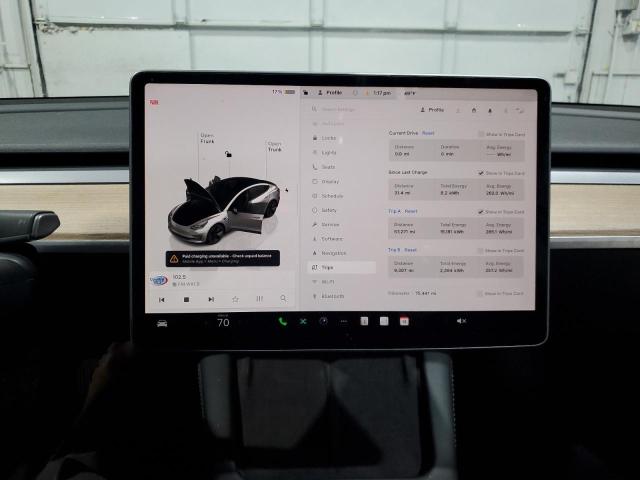Open the Navigation settings menu item
The height and width of the screenshot is (480, 640).
click(334, 253)
